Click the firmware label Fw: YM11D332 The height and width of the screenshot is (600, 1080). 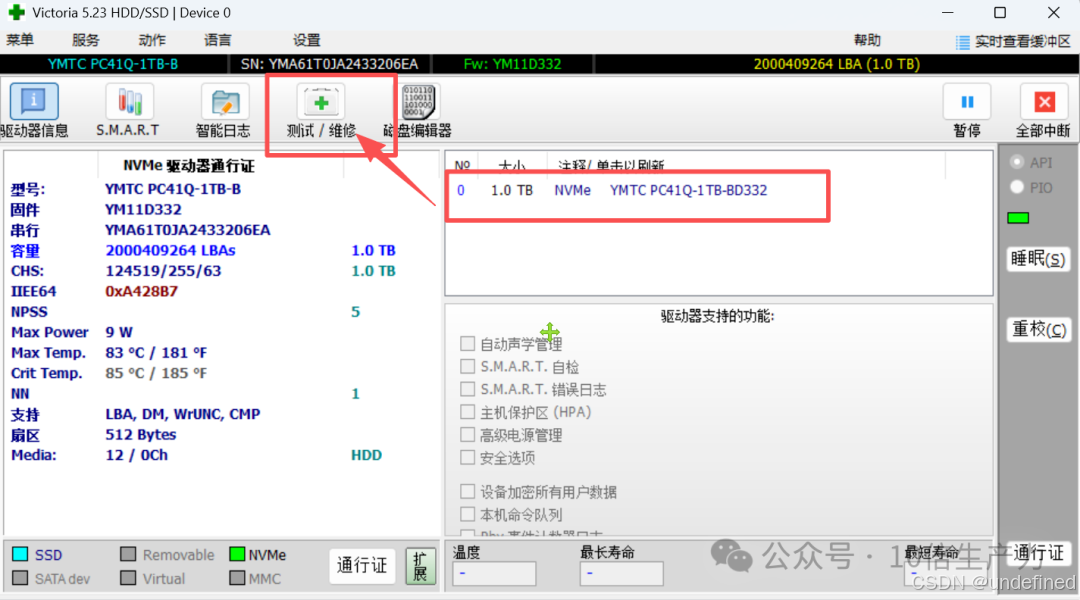click(512, 64)
